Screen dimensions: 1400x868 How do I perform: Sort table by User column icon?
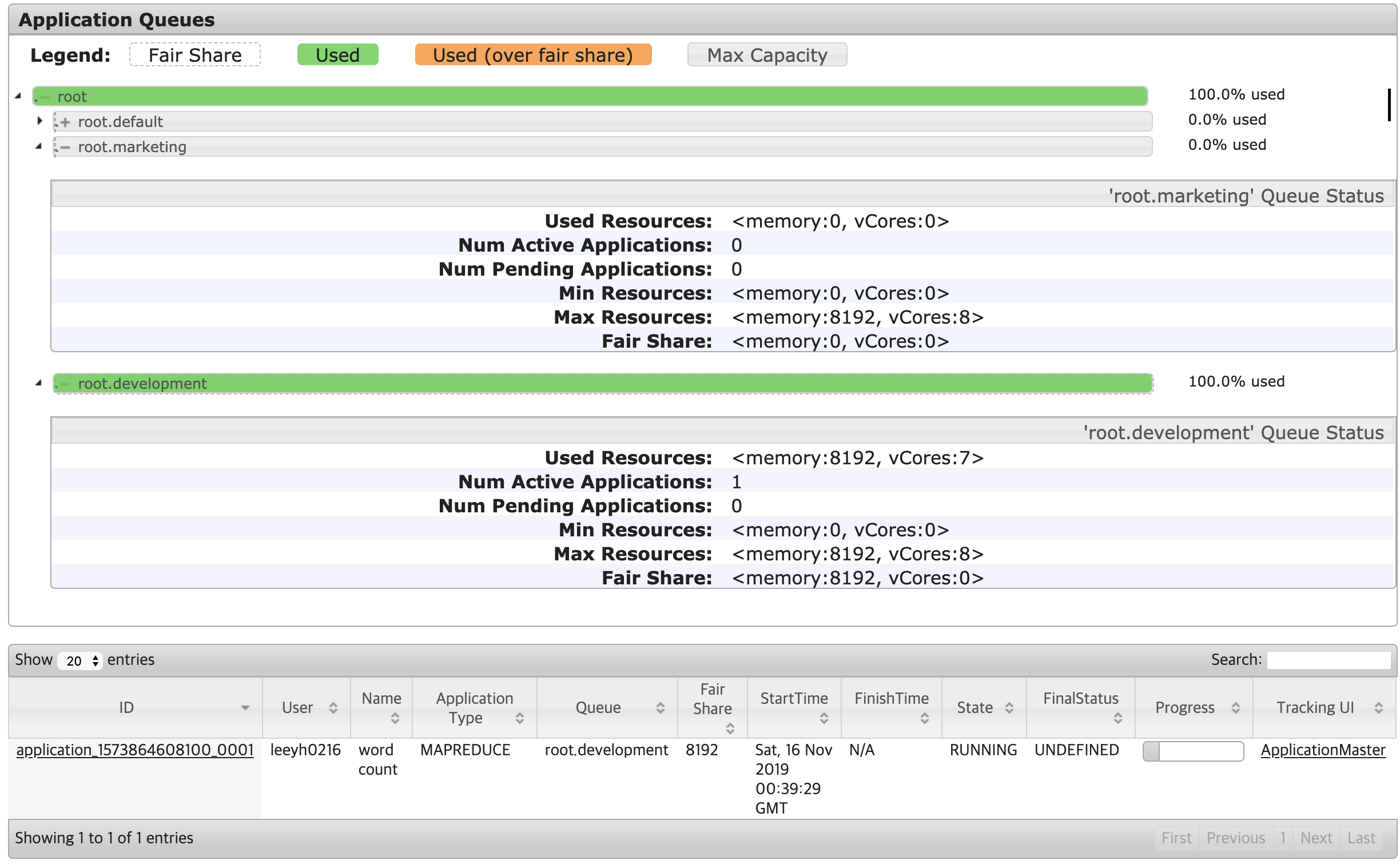[333, 708]
